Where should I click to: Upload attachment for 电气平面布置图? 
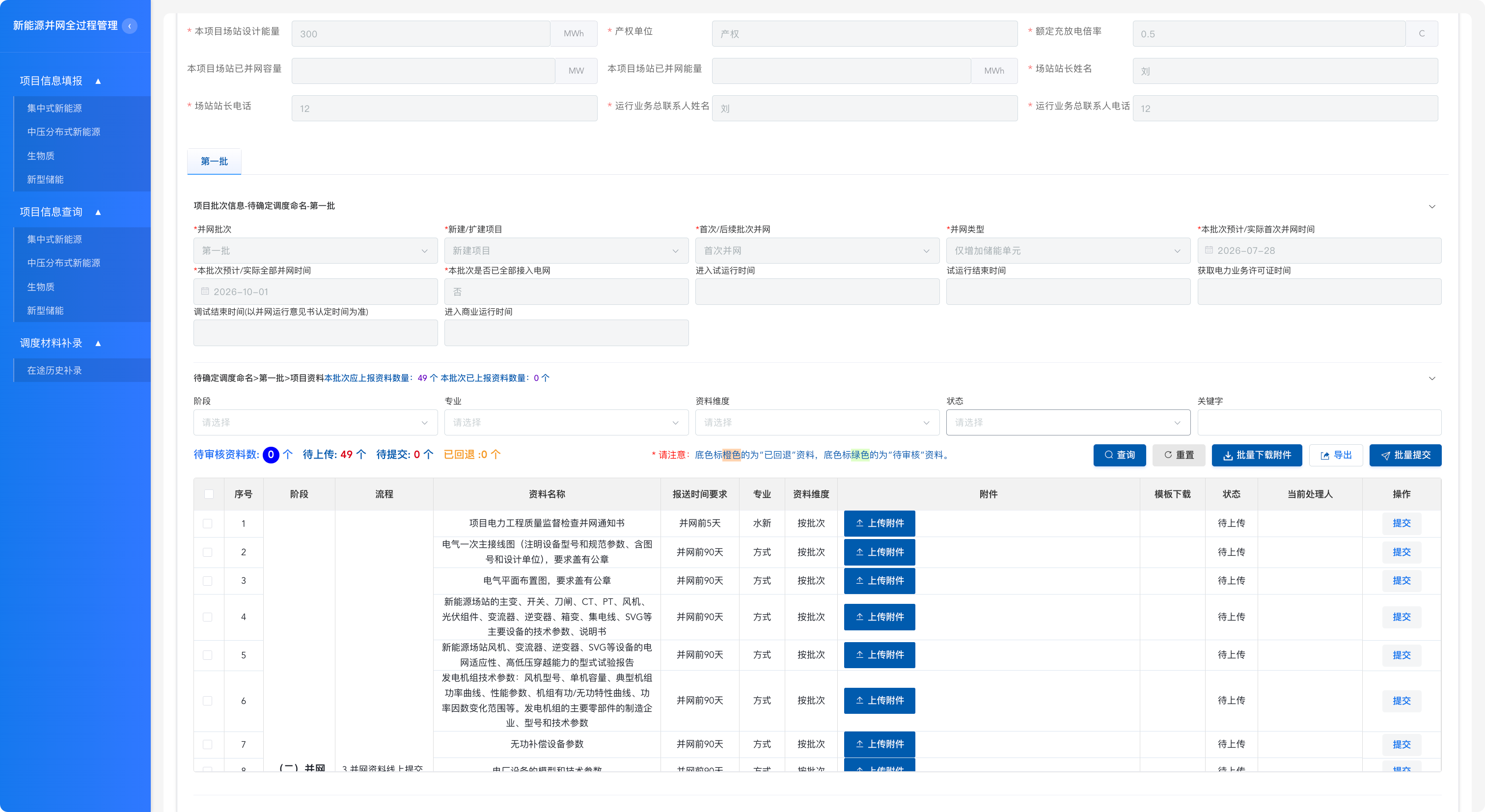coord(879,581)
